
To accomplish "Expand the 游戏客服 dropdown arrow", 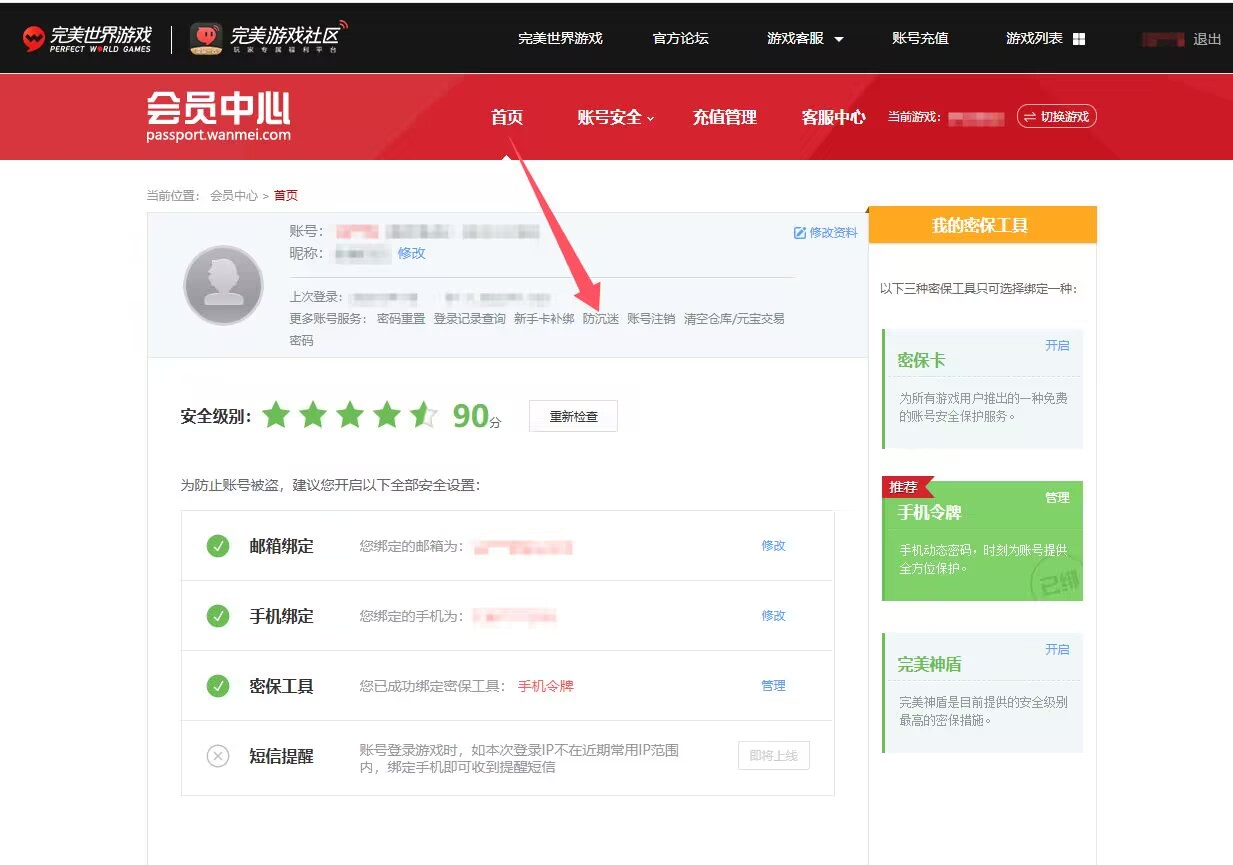I will click(839, 39).
